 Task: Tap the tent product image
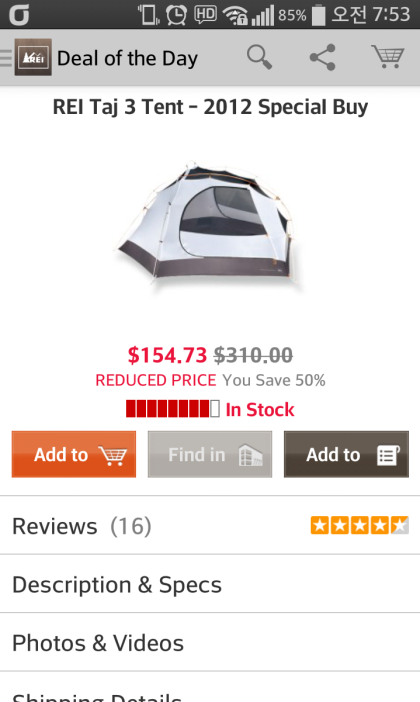coord(208,225)
